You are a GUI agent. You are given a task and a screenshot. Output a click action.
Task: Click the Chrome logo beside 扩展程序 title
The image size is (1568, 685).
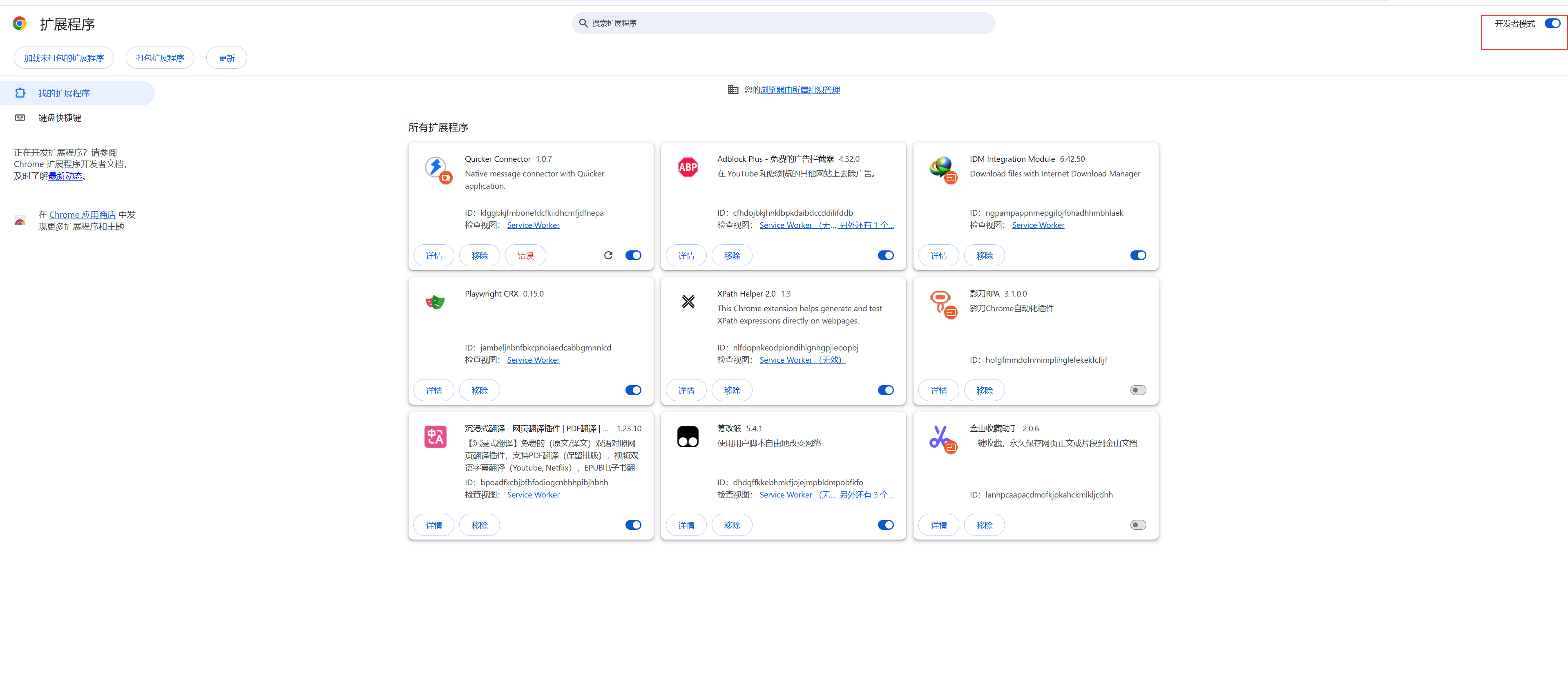coord(20,24)
